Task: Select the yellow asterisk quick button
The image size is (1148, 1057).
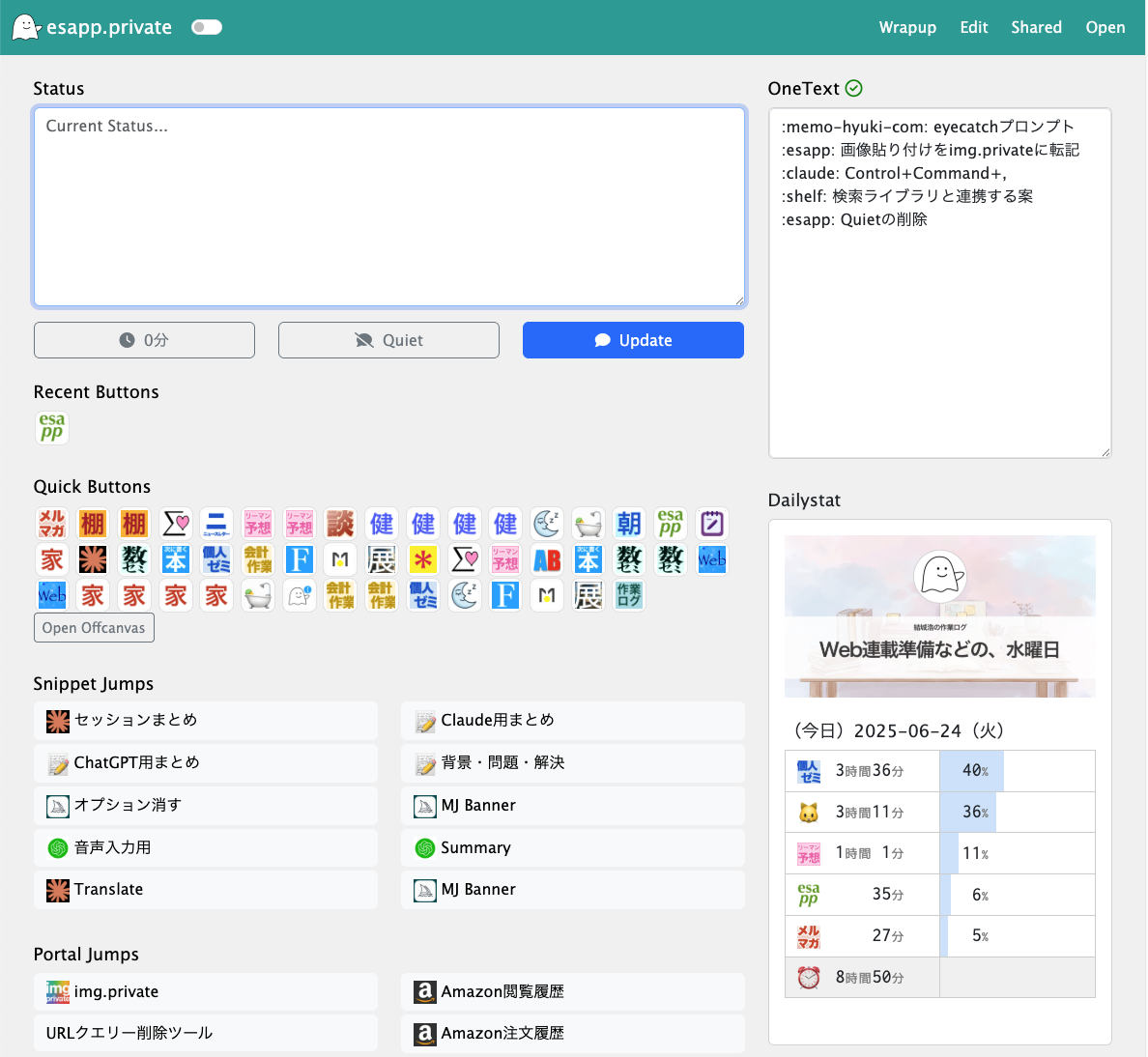Action: pyautogui.click(x=422, y=560)
